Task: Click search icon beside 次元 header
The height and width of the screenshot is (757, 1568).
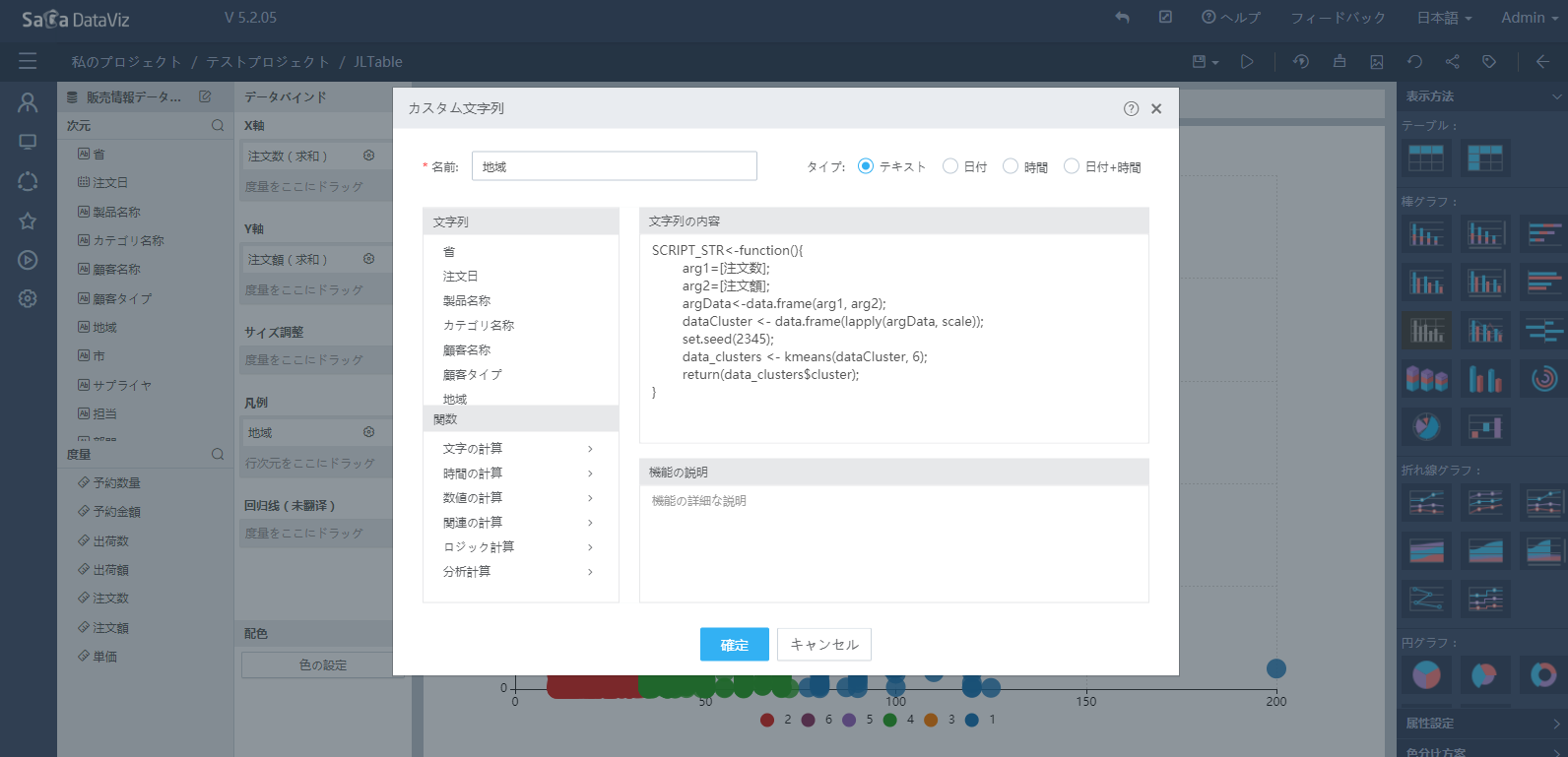Action: pos(218,126)
